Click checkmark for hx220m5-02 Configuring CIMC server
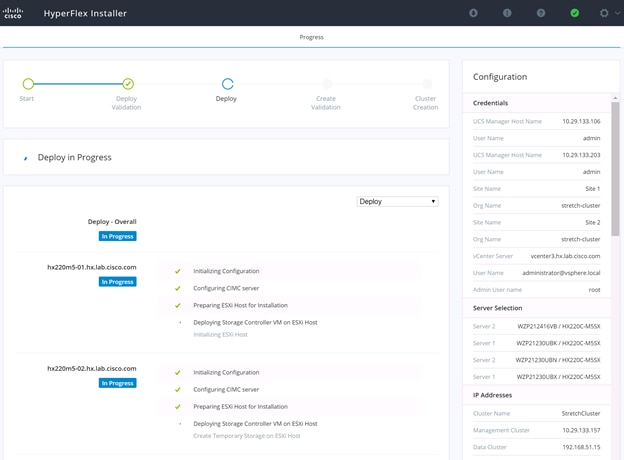 click(x=177, y=390)
